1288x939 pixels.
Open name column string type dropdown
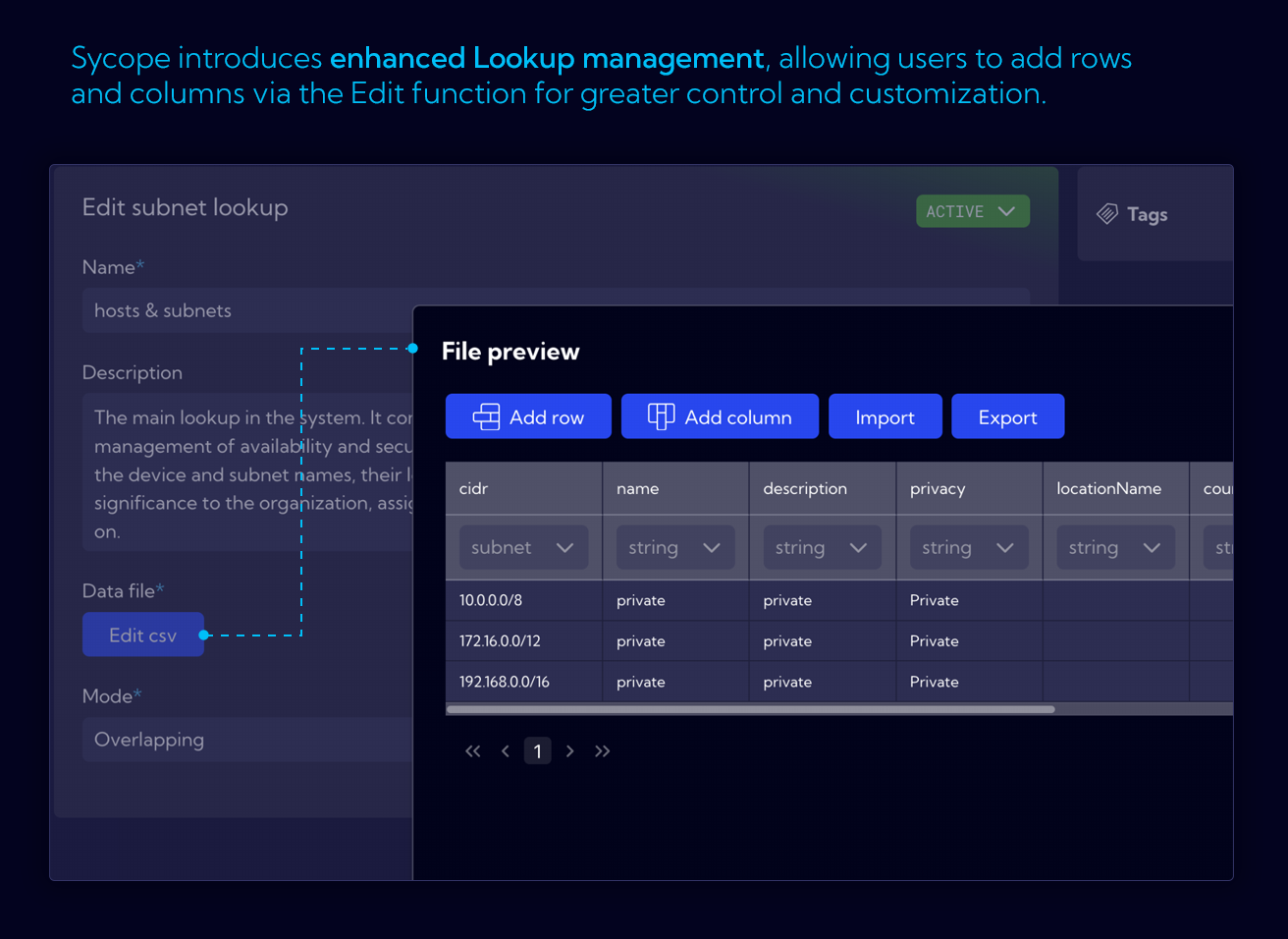(675, 547)
